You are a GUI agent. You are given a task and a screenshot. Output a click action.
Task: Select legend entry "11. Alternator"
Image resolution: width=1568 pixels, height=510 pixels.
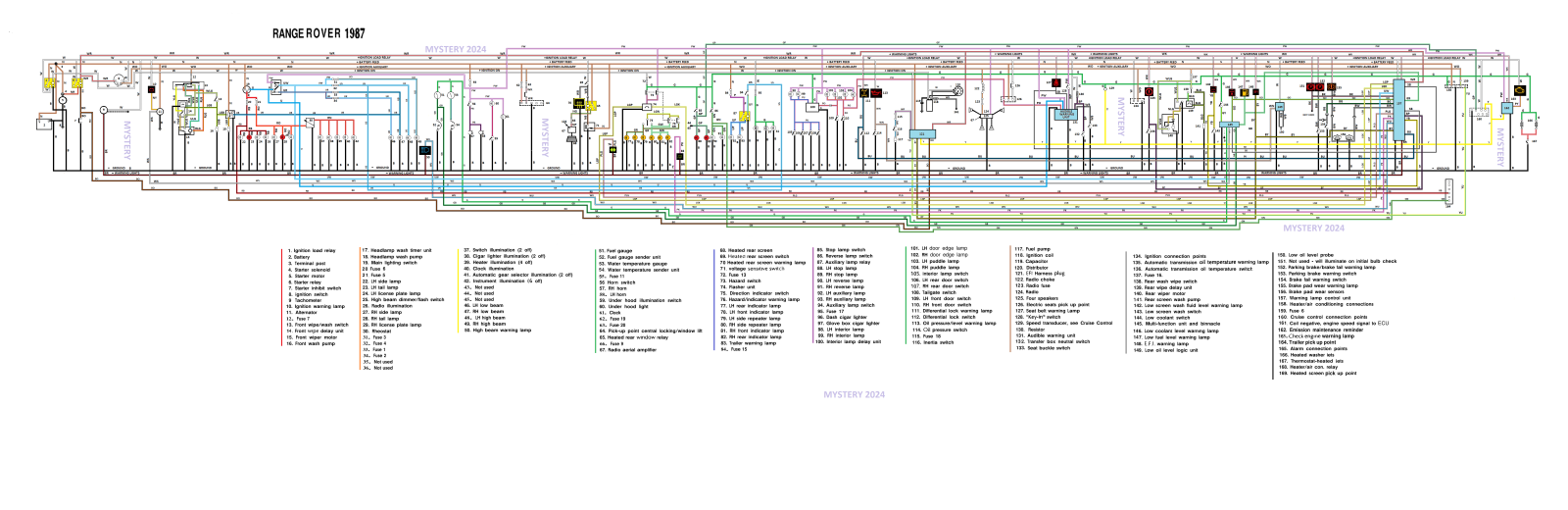coord(302,313)
